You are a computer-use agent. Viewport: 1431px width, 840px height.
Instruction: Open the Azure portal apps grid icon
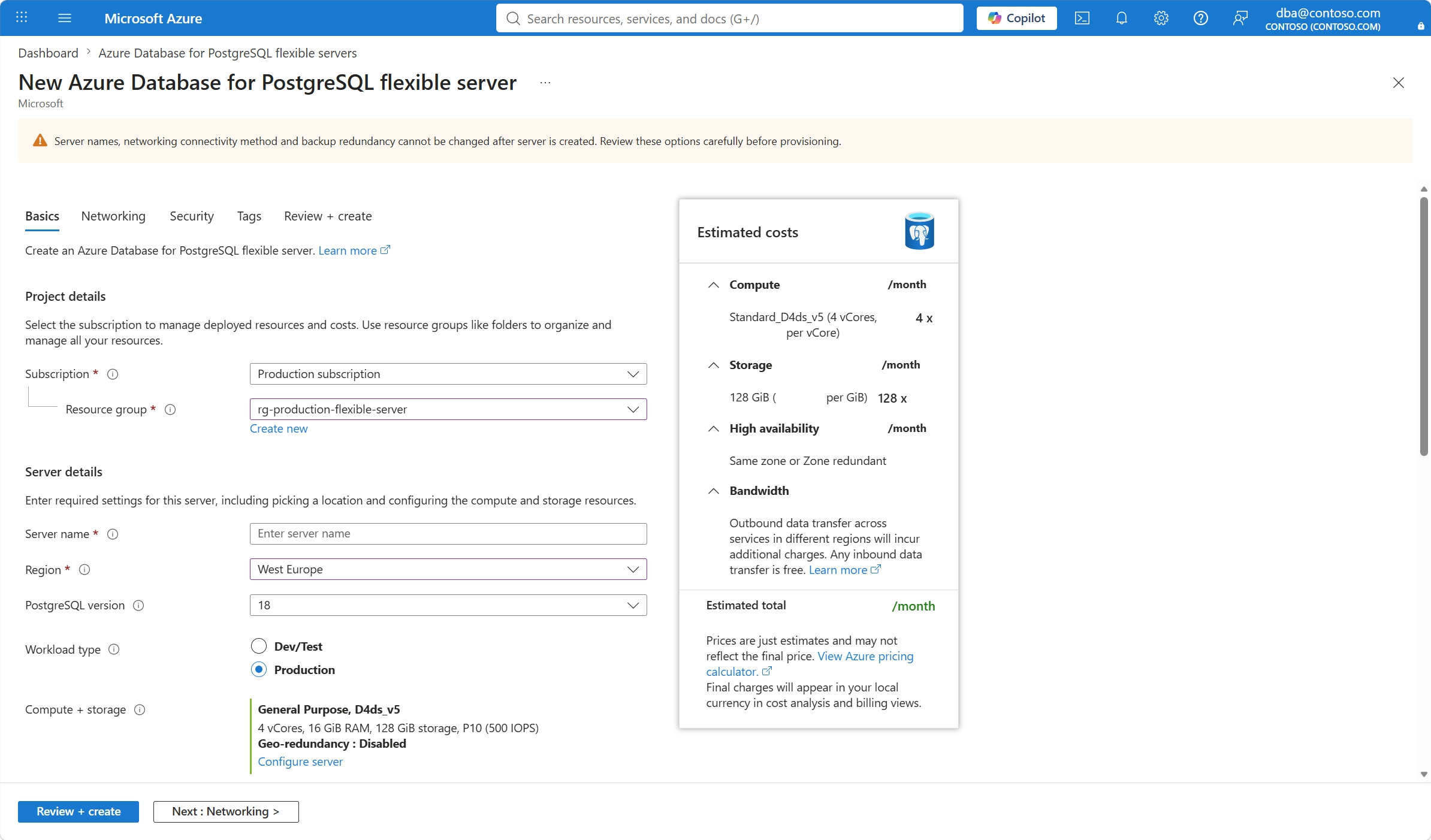click(x=22, y=18)
